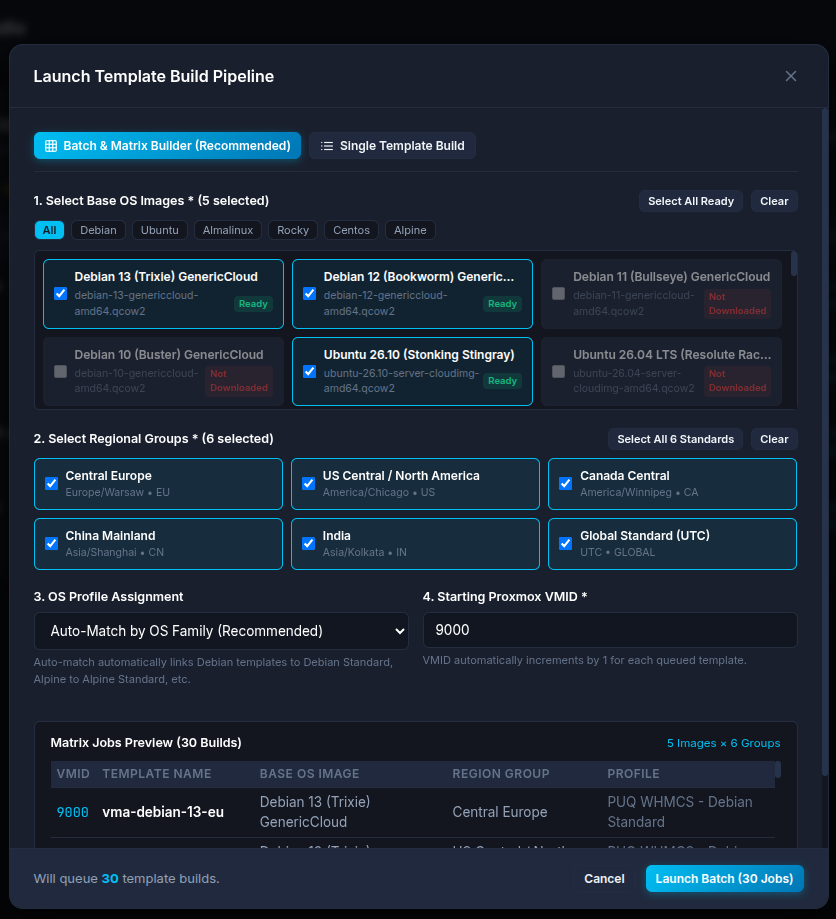Click Select All Ready button
Screen dimensions: 836x919
point(691,201)
